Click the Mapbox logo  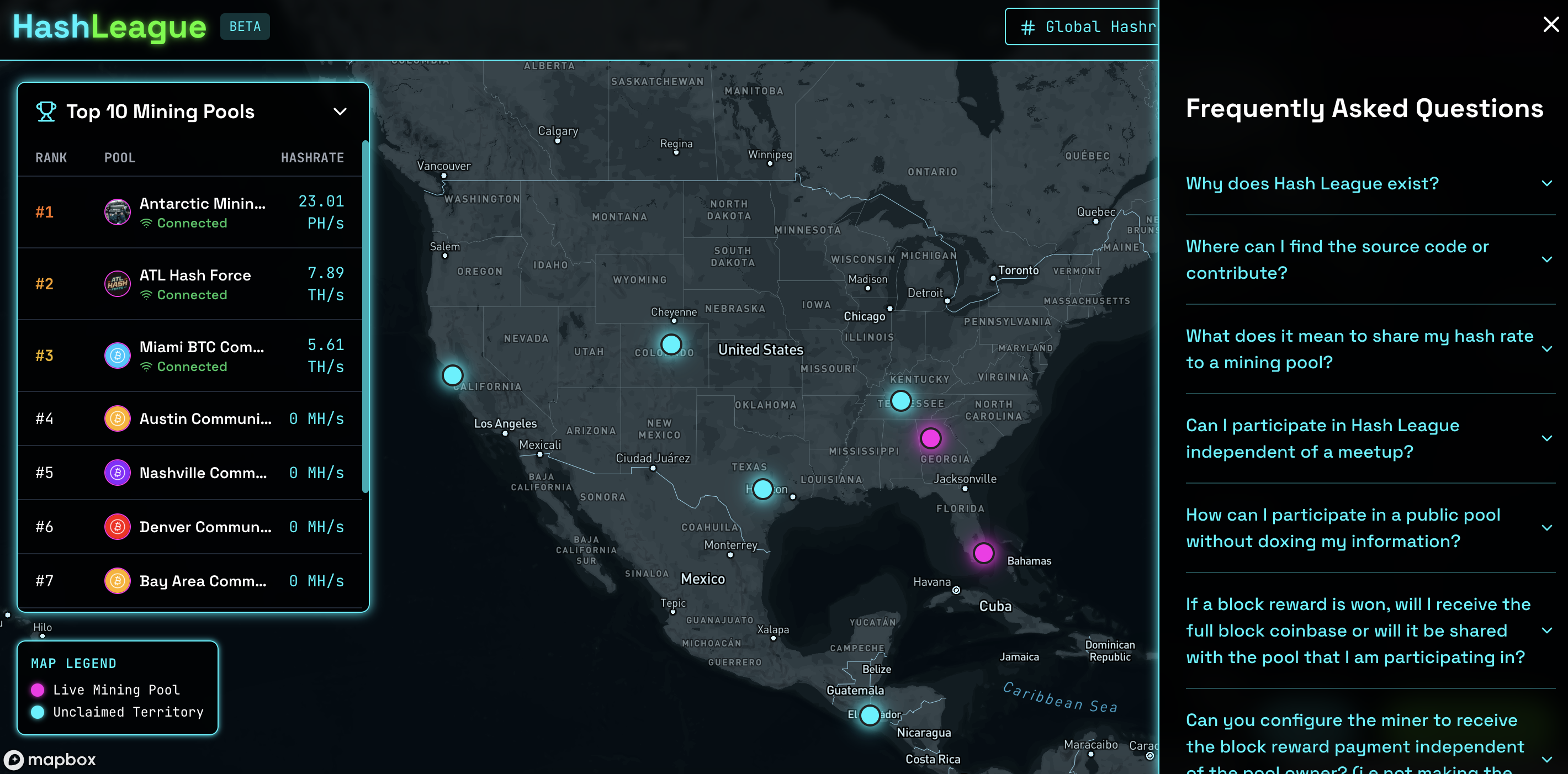pyautogui.click(x=50, y=760)
